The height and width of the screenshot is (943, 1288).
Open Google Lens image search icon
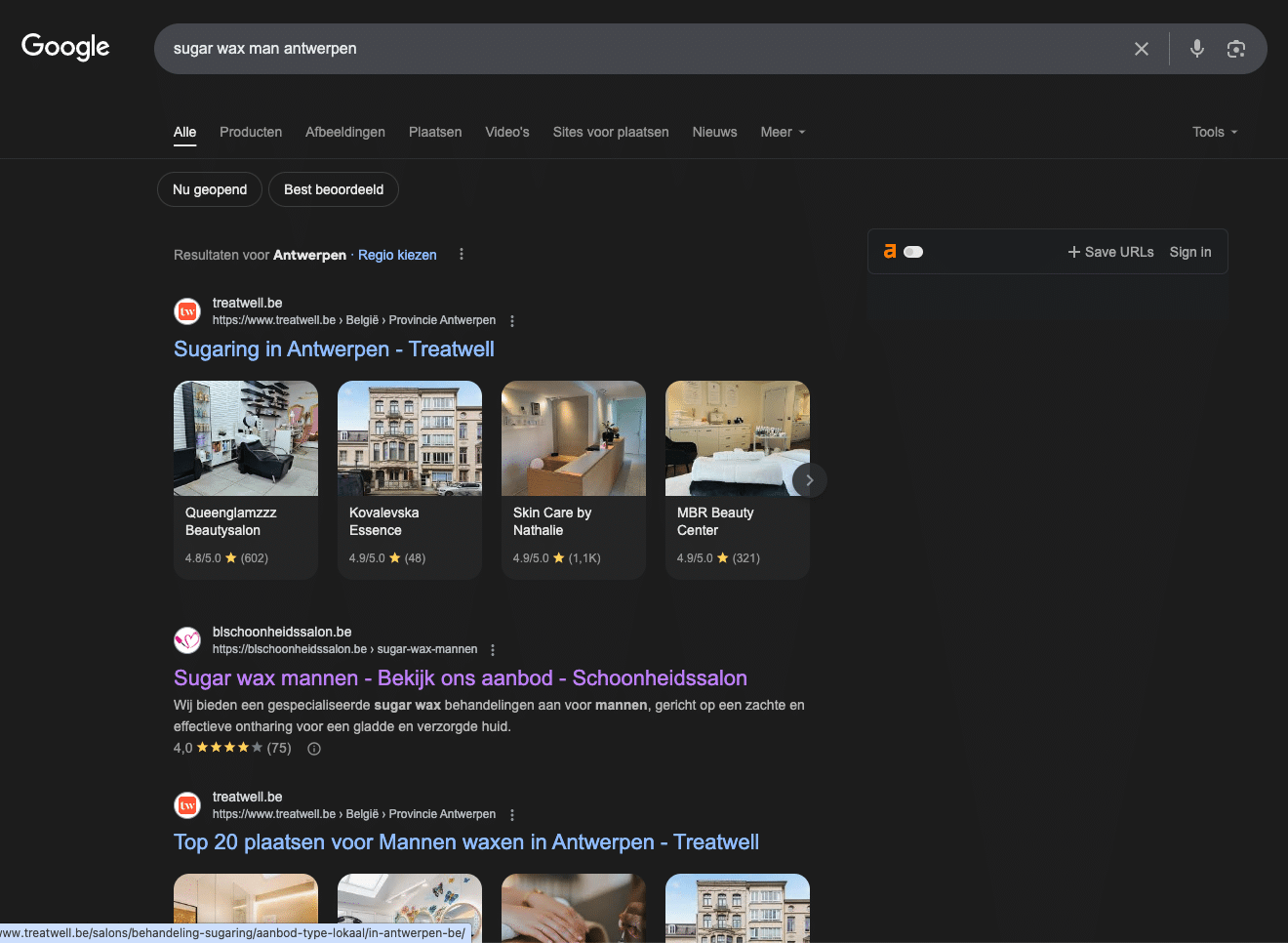(1236, 49)
